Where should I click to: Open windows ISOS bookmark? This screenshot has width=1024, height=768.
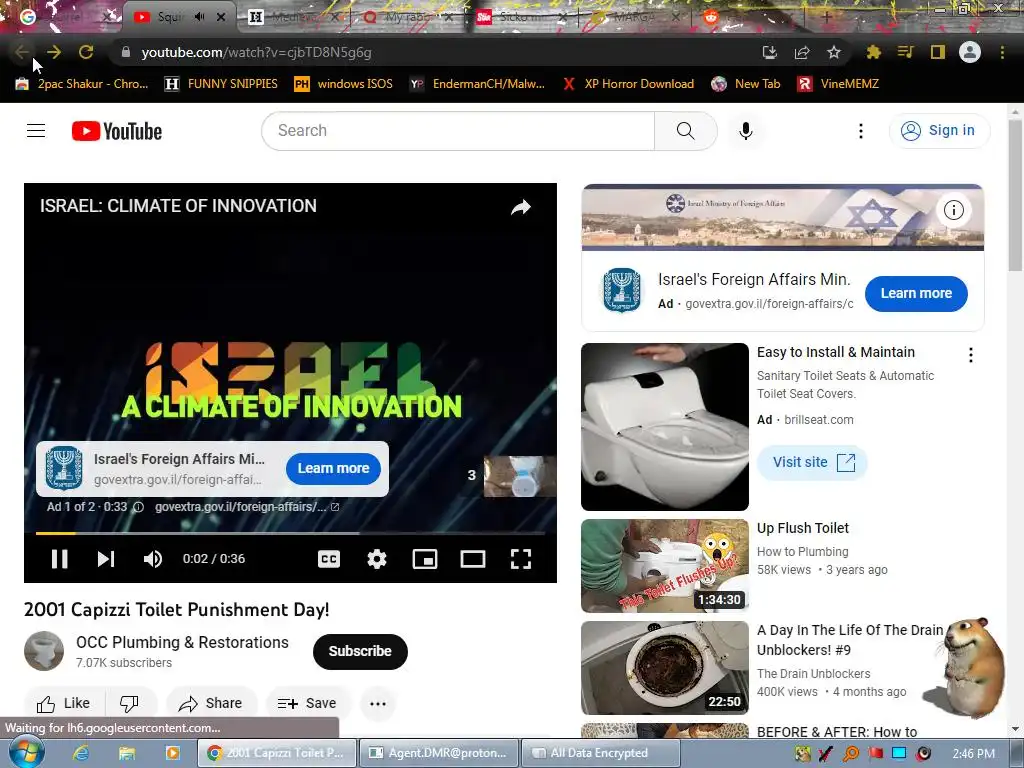(344, 84)
